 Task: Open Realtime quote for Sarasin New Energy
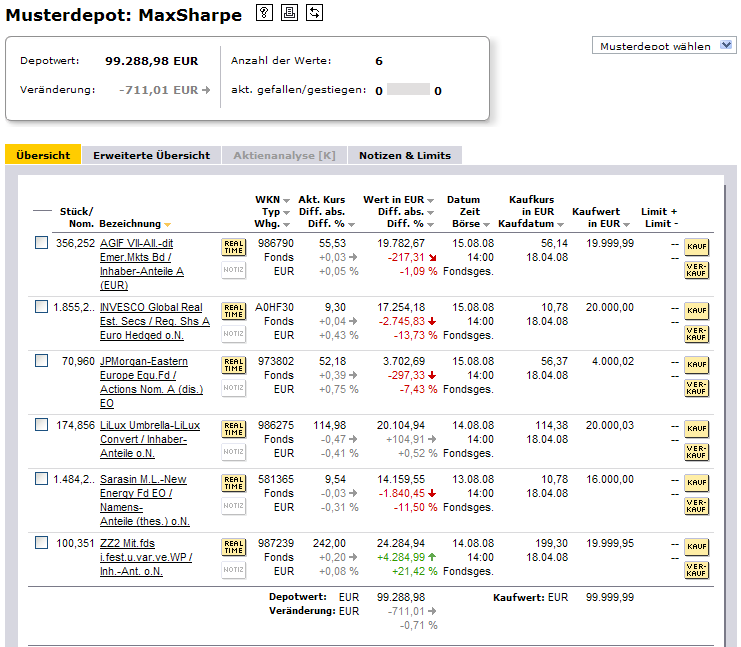[233, 485]
